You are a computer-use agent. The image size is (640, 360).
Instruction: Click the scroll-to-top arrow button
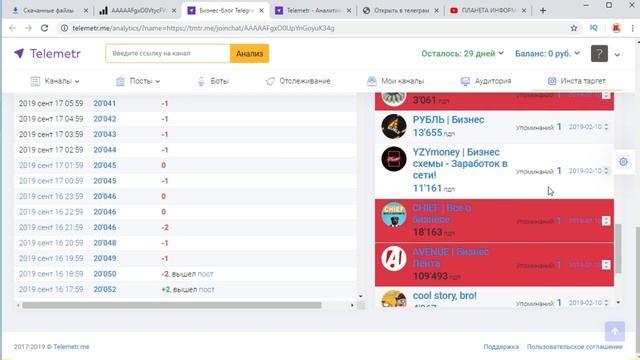click(x=615, y=331)
